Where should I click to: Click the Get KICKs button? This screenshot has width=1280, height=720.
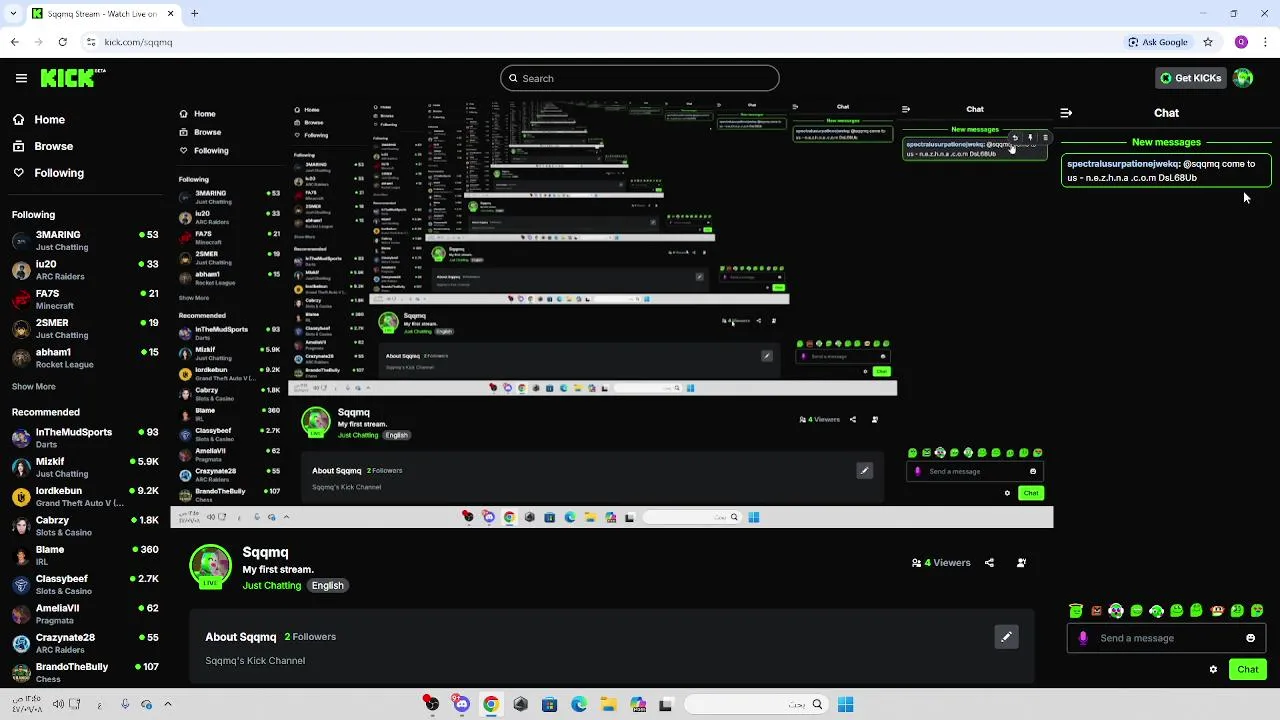coord(1190,78)
